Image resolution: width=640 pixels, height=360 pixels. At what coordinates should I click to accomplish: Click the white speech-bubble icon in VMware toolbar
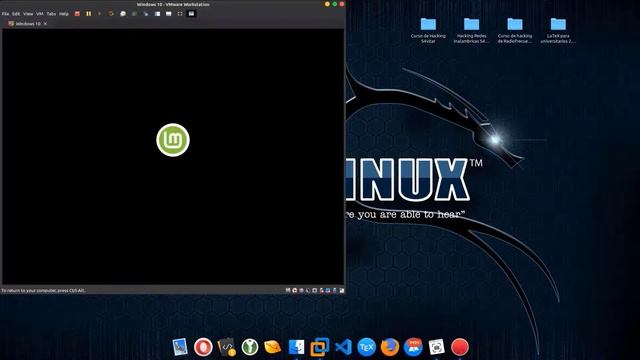tap(123, 14)
